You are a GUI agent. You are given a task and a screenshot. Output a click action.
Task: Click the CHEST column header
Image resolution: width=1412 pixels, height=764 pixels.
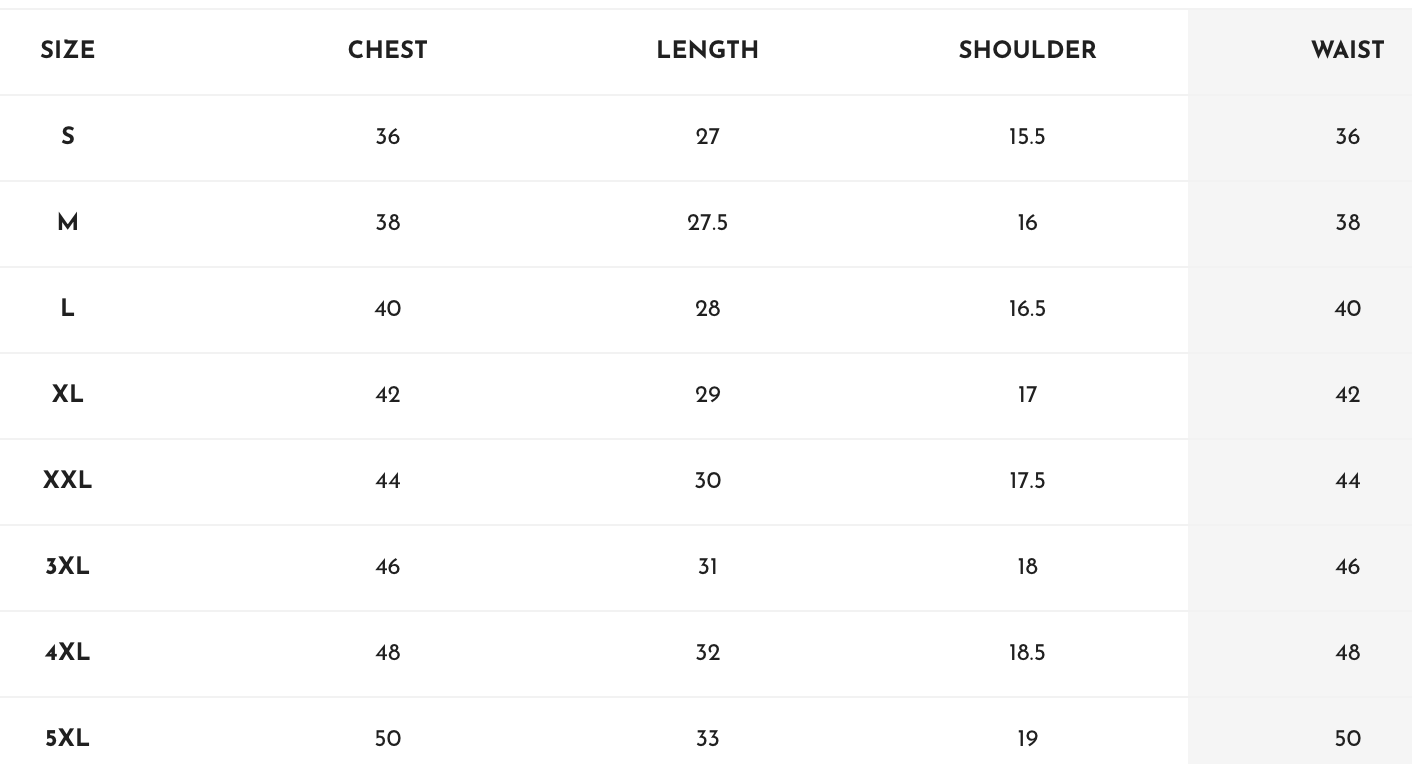pos(388,51)
